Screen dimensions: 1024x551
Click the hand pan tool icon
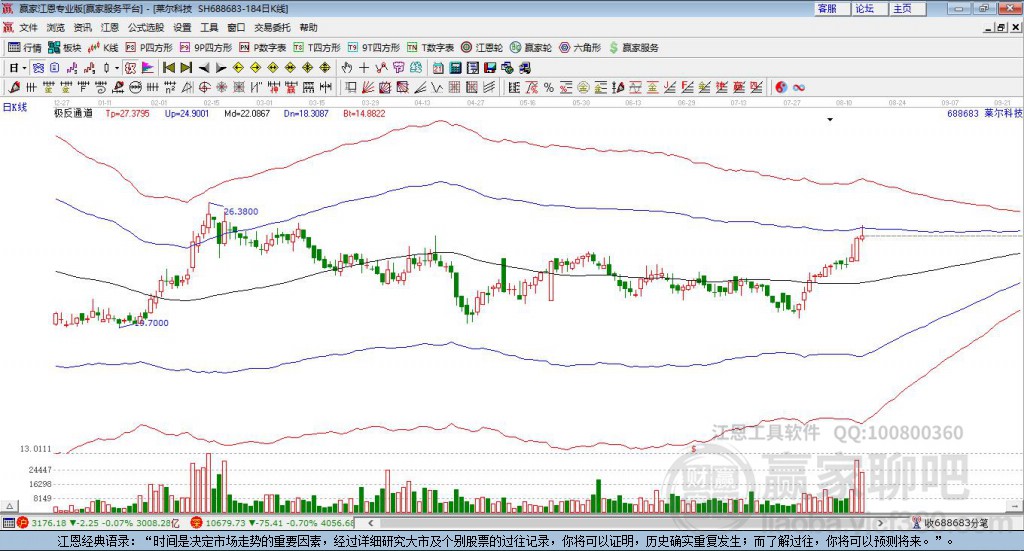[347, 68]
